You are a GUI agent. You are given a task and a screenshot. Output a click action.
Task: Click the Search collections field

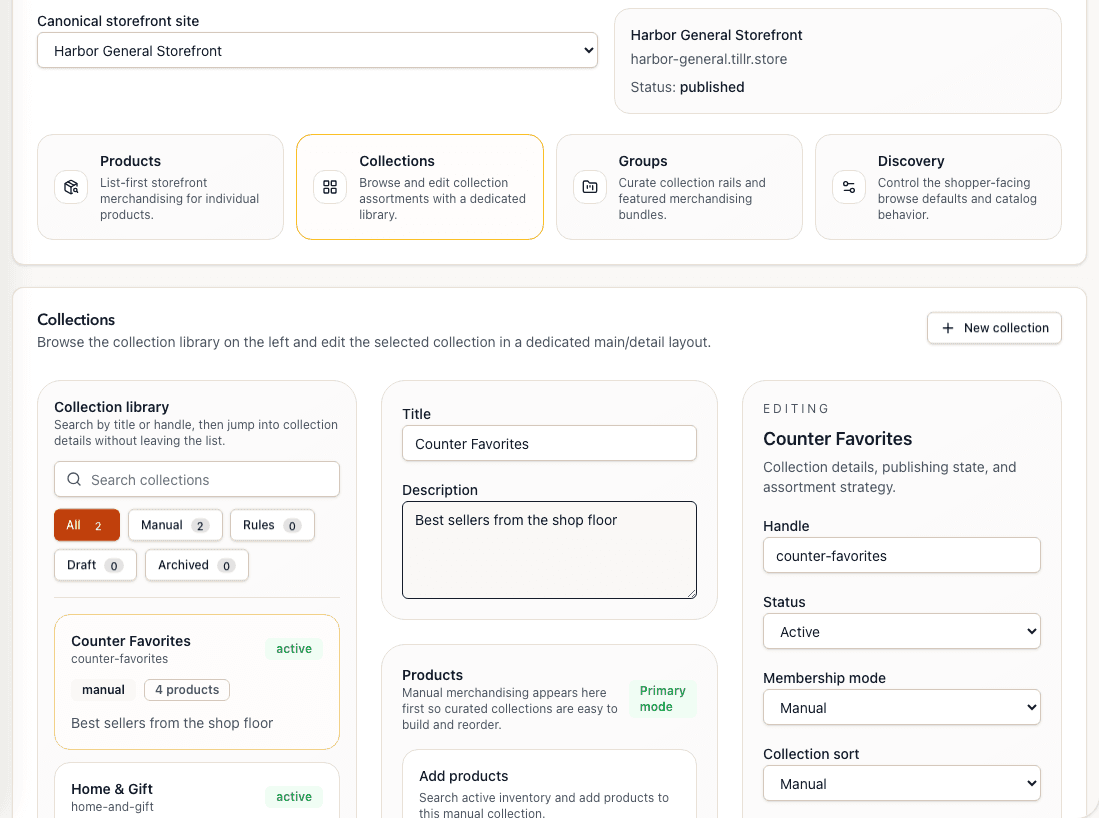pyautogui.click(x=197, y=479)
